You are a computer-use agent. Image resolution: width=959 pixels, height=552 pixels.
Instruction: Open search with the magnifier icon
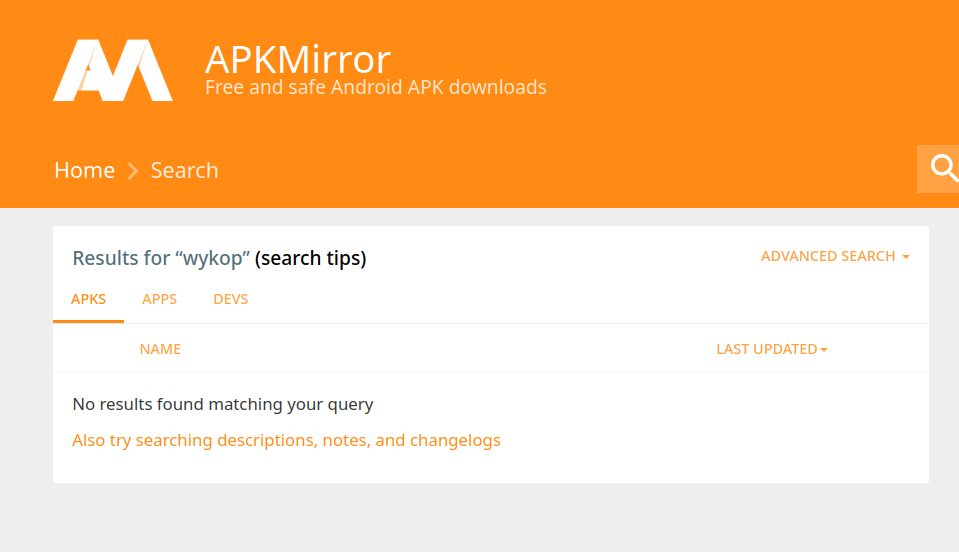coord(943,168)
